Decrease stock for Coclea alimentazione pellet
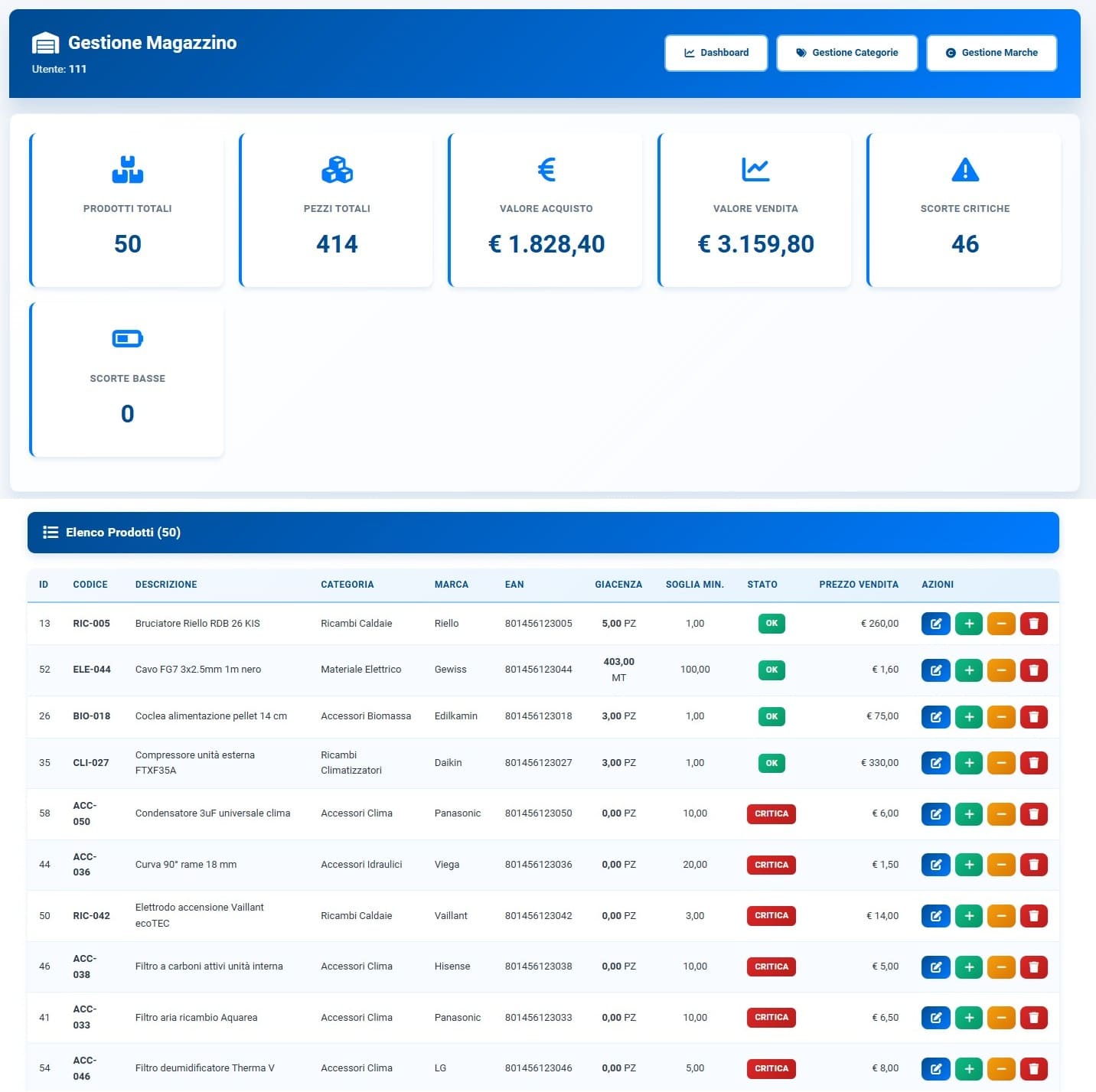 [x=1001, y=717]
